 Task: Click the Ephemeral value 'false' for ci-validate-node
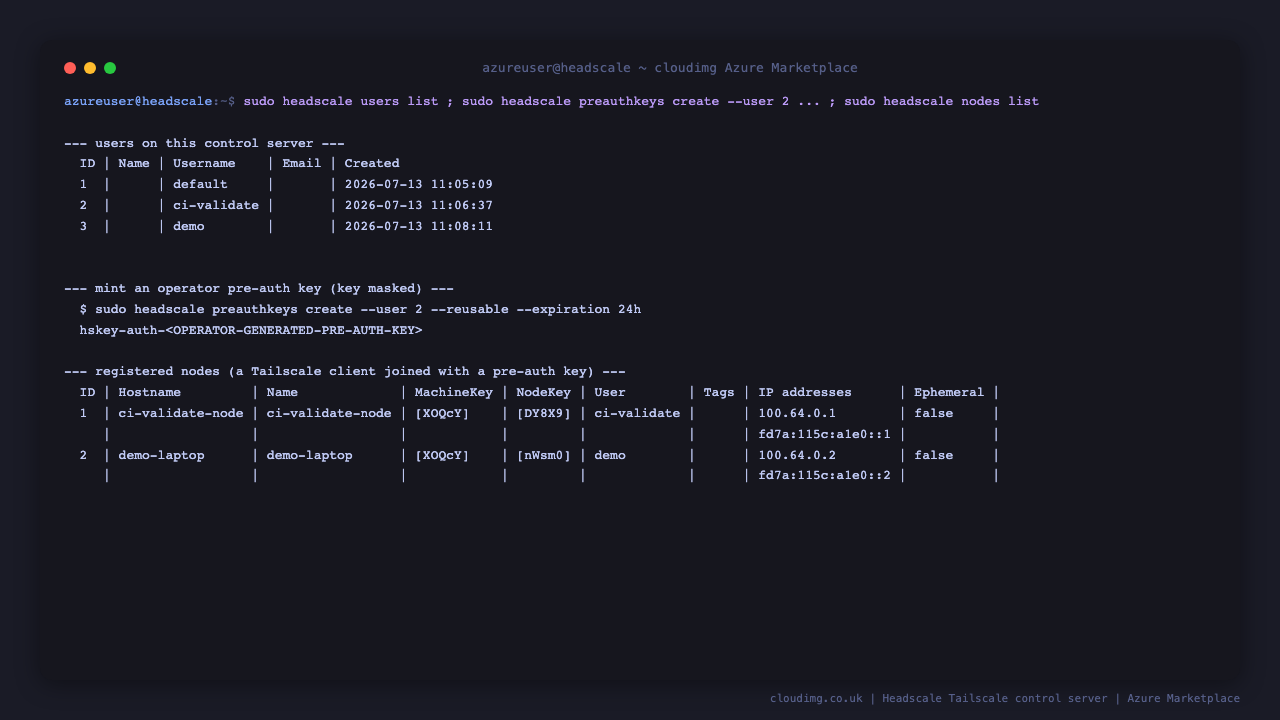[933, 413]
